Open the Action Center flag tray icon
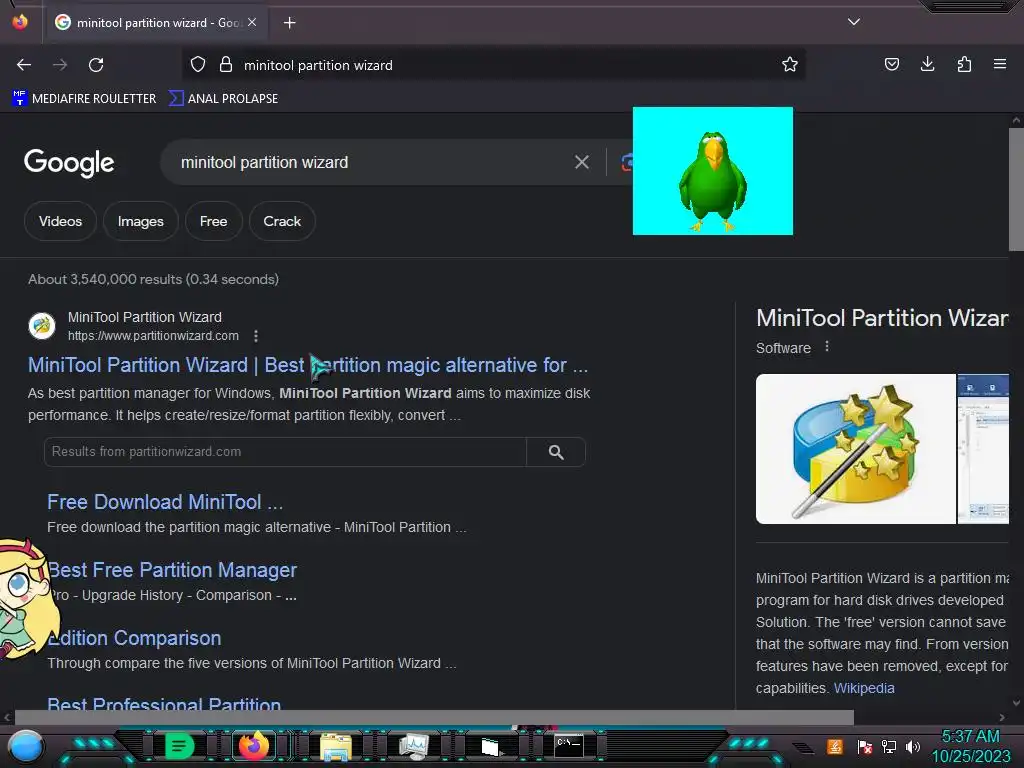Screen dimensions: 1024x768 (865, 746)
